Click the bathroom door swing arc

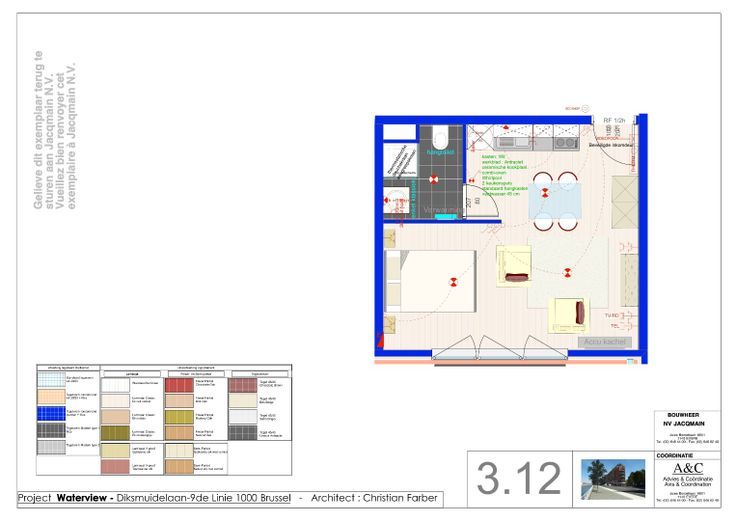coord(487,205)
